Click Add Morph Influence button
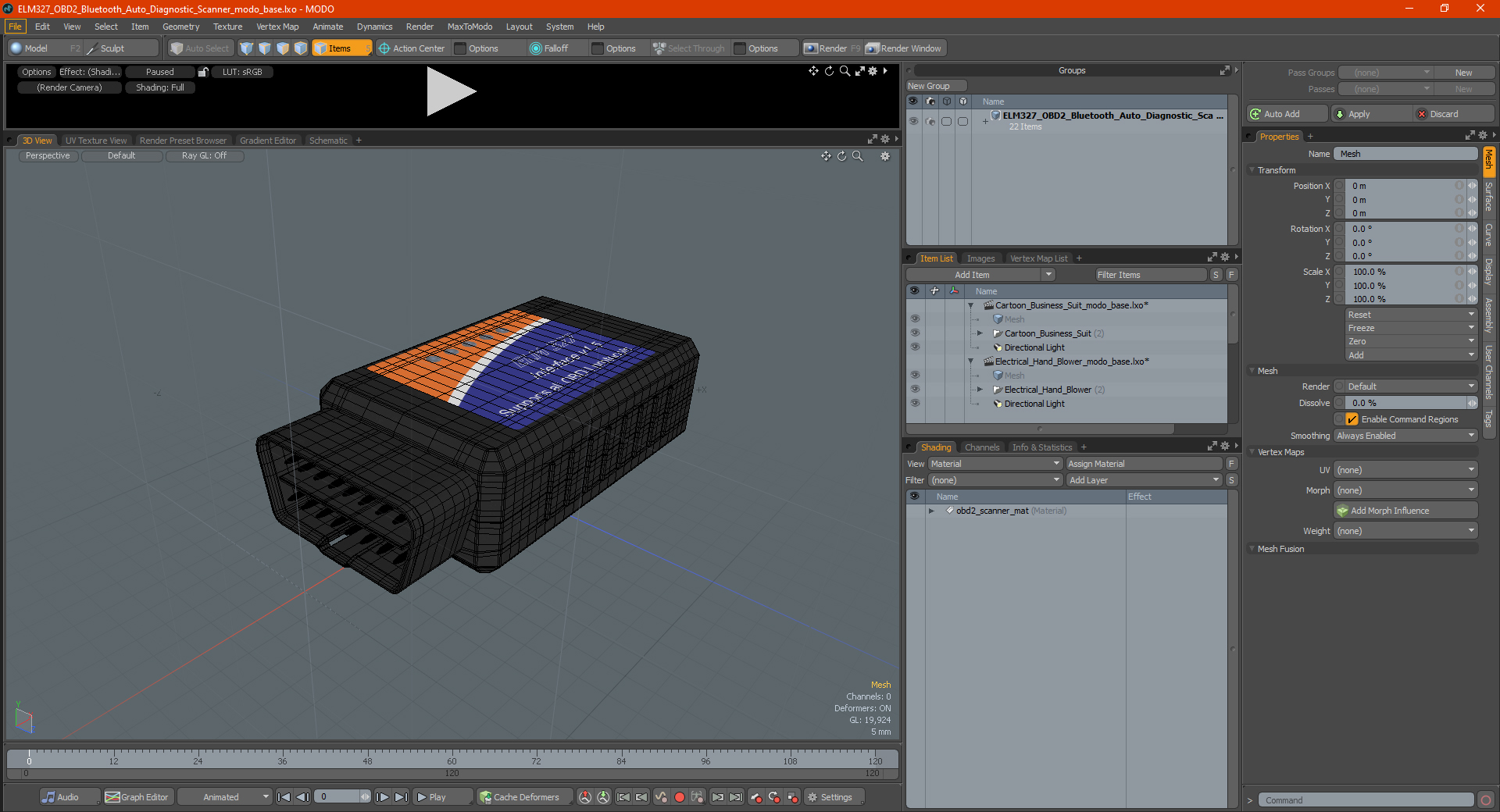Screen dimensions: 1500x812 (1405, 511)
